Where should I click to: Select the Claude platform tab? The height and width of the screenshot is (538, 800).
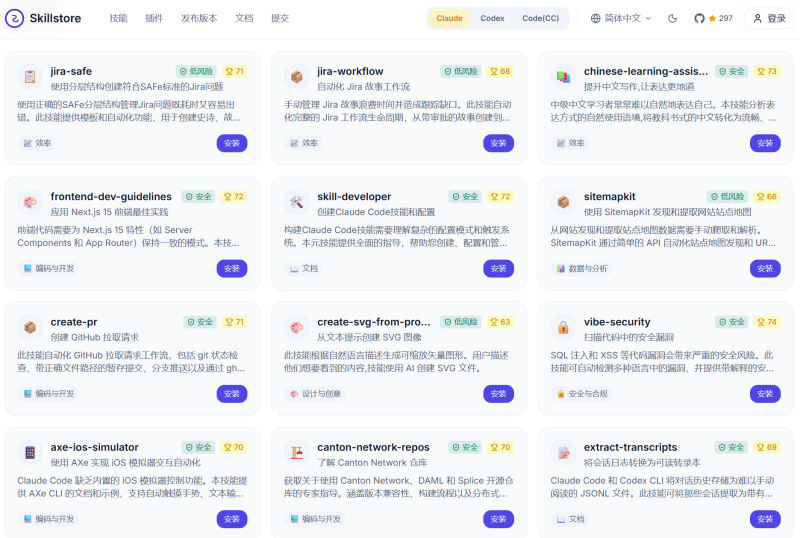coord(449,18)
